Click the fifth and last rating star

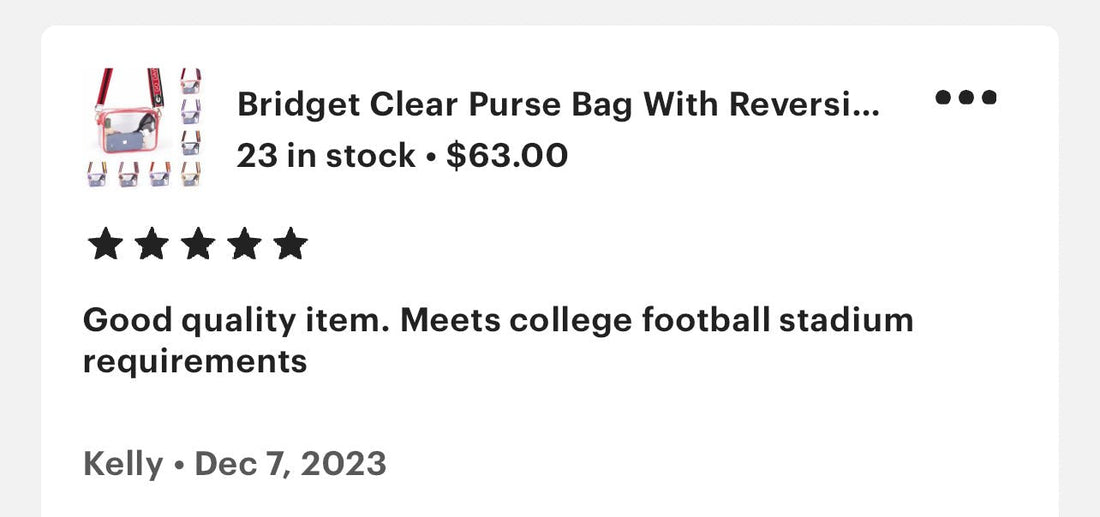click(290, 243)
